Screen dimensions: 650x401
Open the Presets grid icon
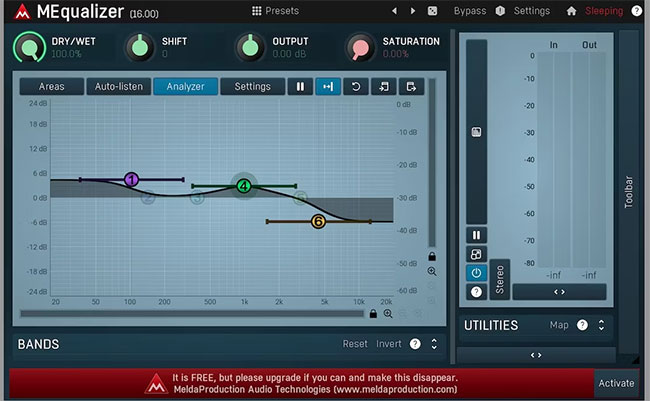point(257,11)
